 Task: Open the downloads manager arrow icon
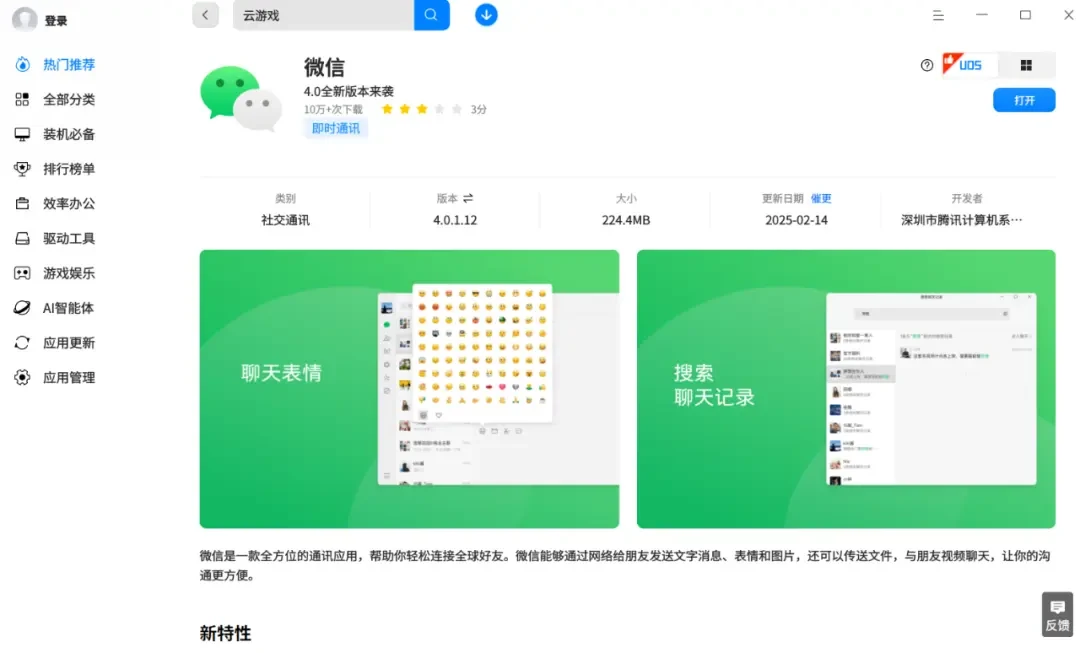(x=486, y=14)
